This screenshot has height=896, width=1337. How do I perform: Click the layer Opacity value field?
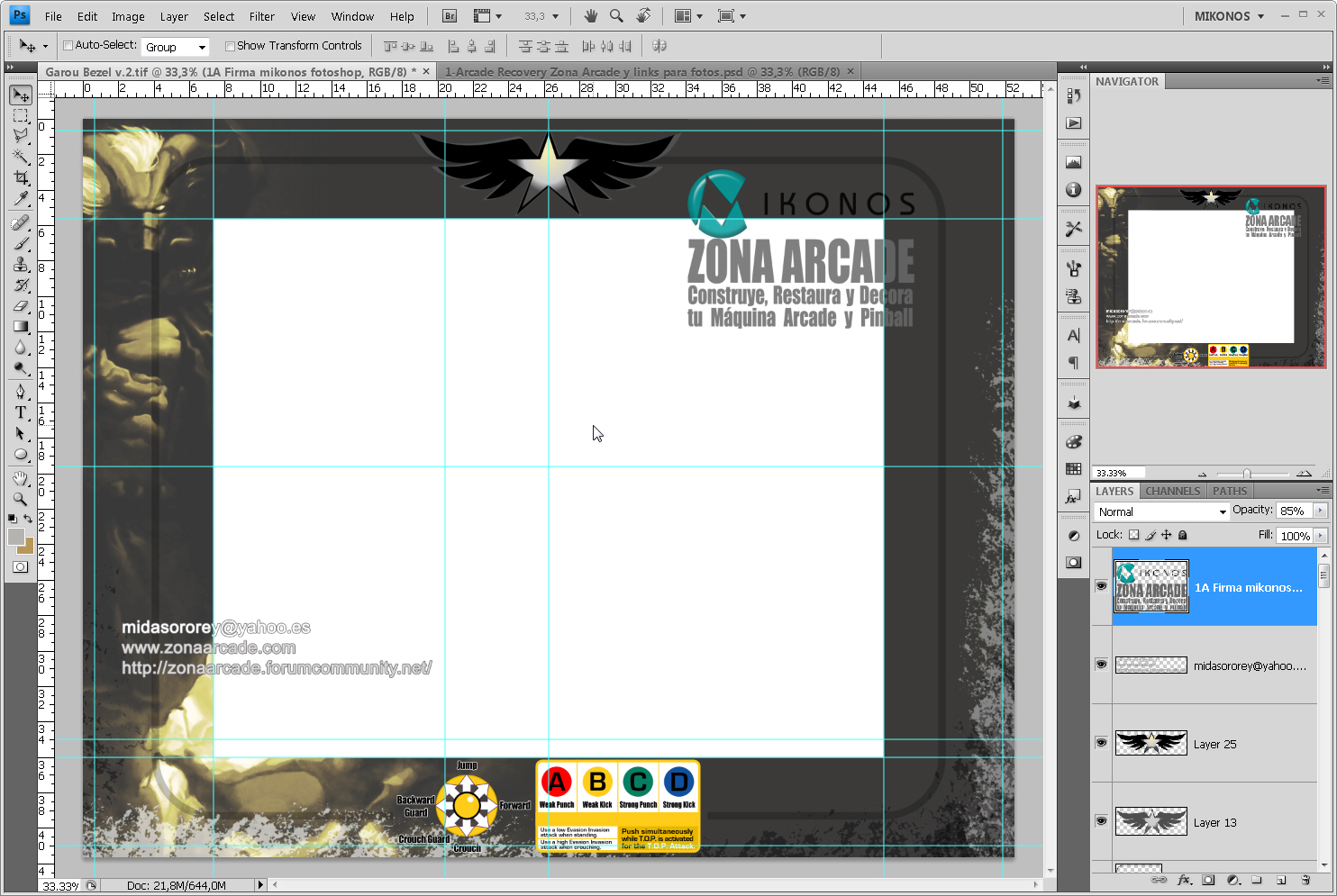click(1296, 511)
